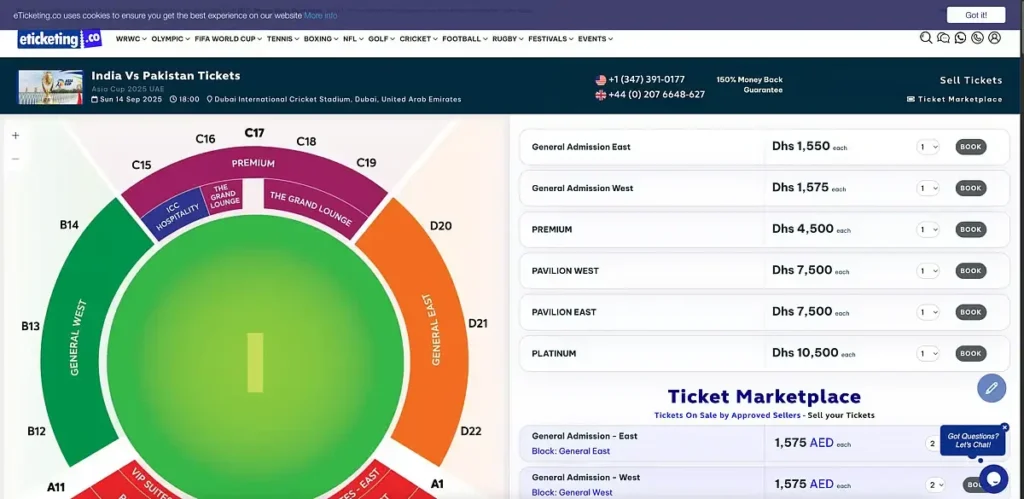This screenshot has width=1024, height=499.
Task: Click the Asia Cup event thumbnail
Action: point(51,88)
